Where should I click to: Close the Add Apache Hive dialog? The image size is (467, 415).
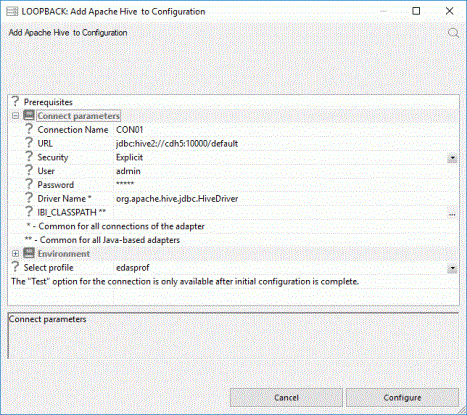[x=449, y=11]
